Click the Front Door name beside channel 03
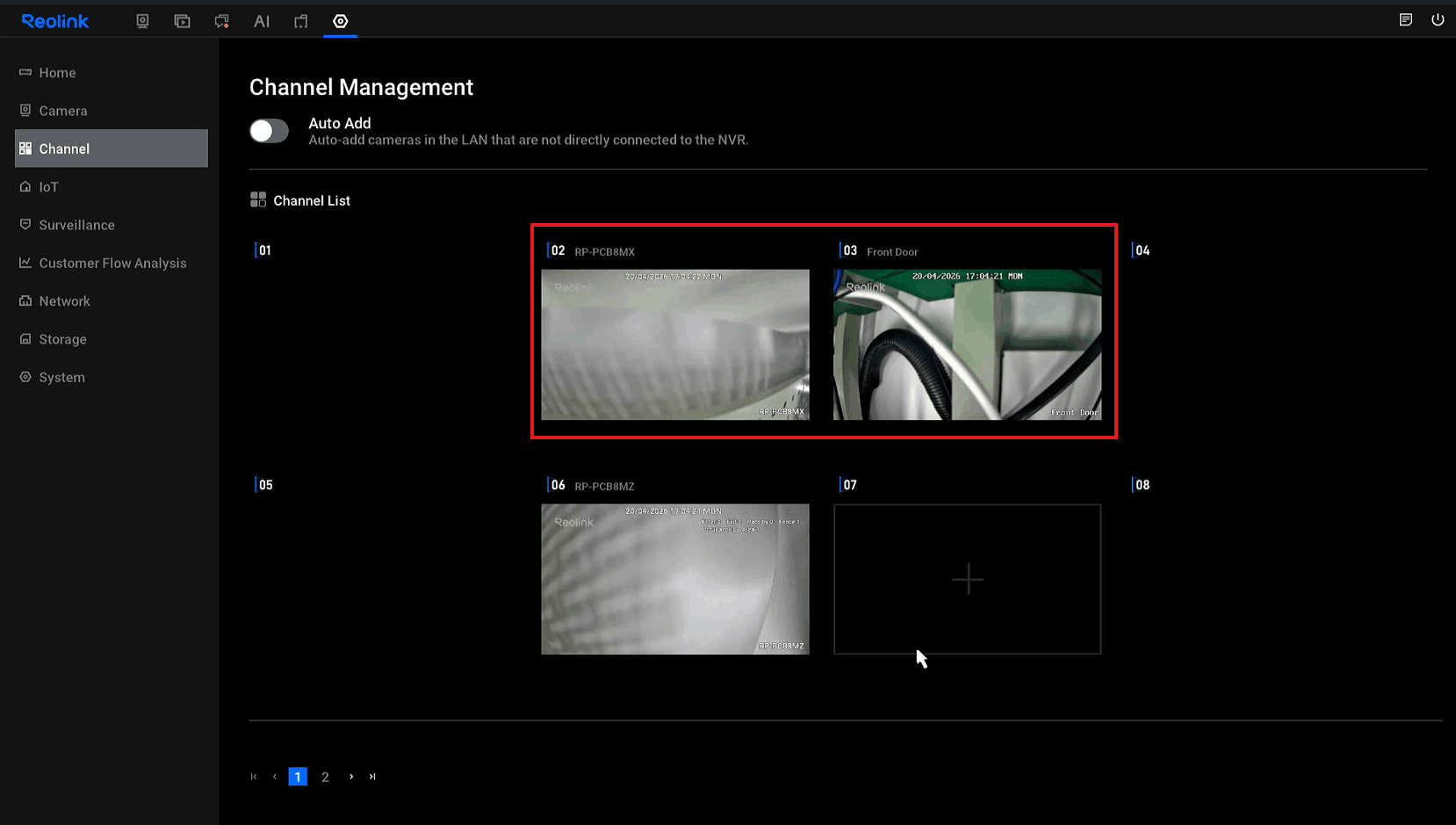Image resolution: width=1456 pixels, height=825 pixels. 892,252
